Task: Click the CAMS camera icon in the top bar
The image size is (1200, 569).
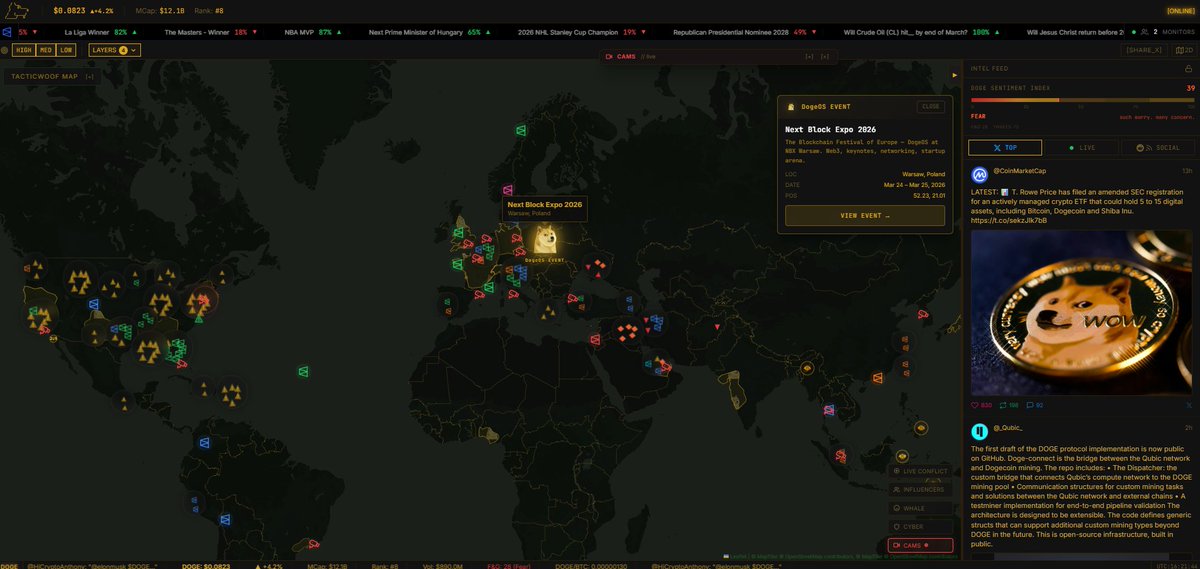Action: click(609, 56)
